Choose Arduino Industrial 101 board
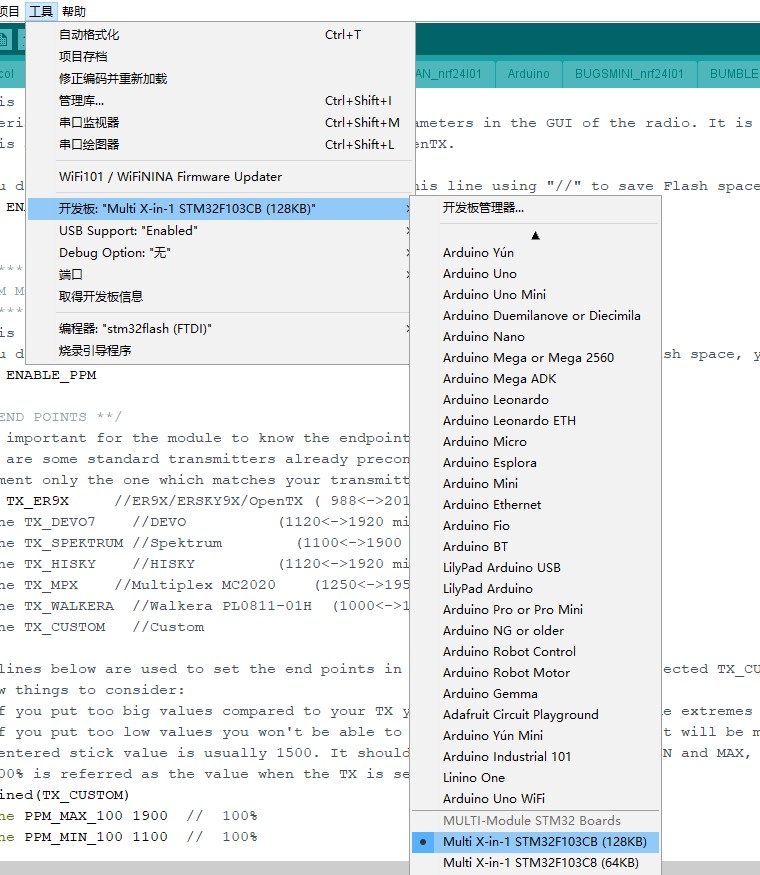 click(536, 757)
